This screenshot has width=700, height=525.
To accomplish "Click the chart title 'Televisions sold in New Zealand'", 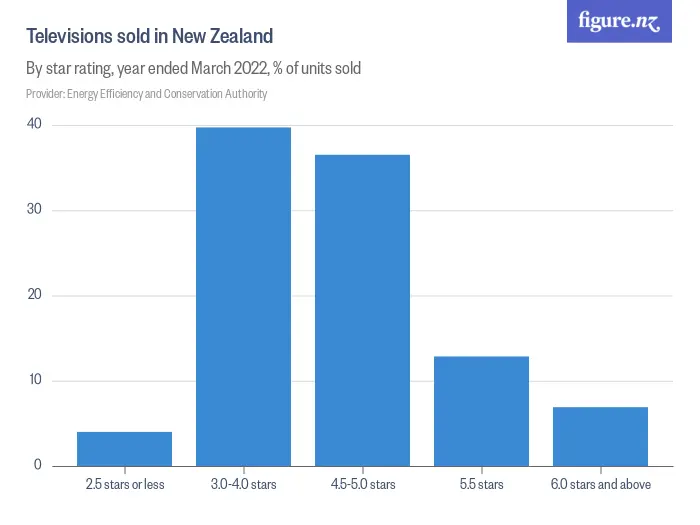I will click(149, 37).
